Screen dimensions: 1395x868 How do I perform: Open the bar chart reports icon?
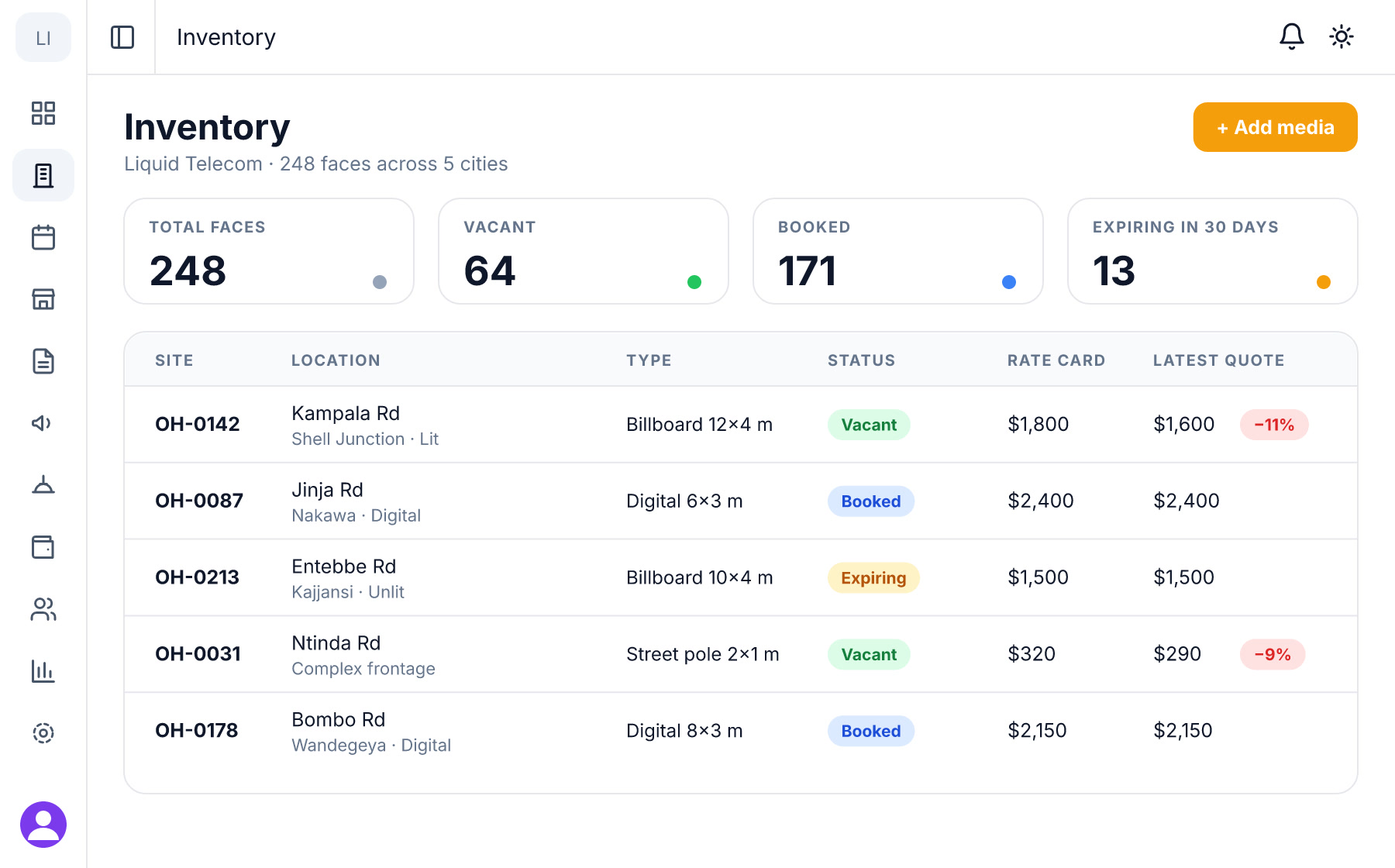43,671
